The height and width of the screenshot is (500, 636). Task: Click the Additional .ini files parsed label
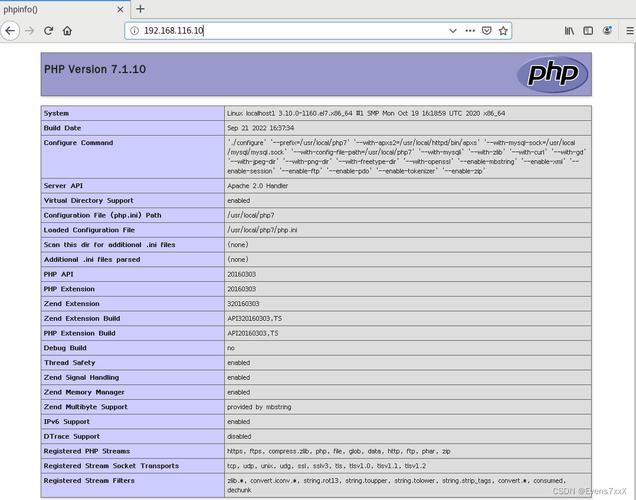pos(92,260)
